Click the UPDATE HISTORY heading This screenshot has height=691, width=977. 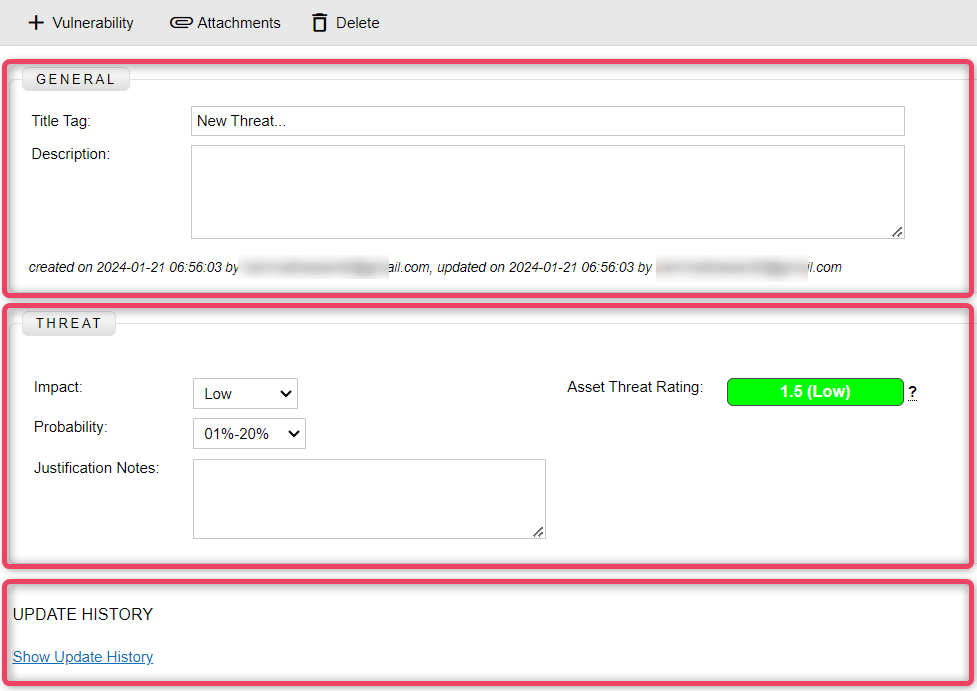click(x=83, y=614)
